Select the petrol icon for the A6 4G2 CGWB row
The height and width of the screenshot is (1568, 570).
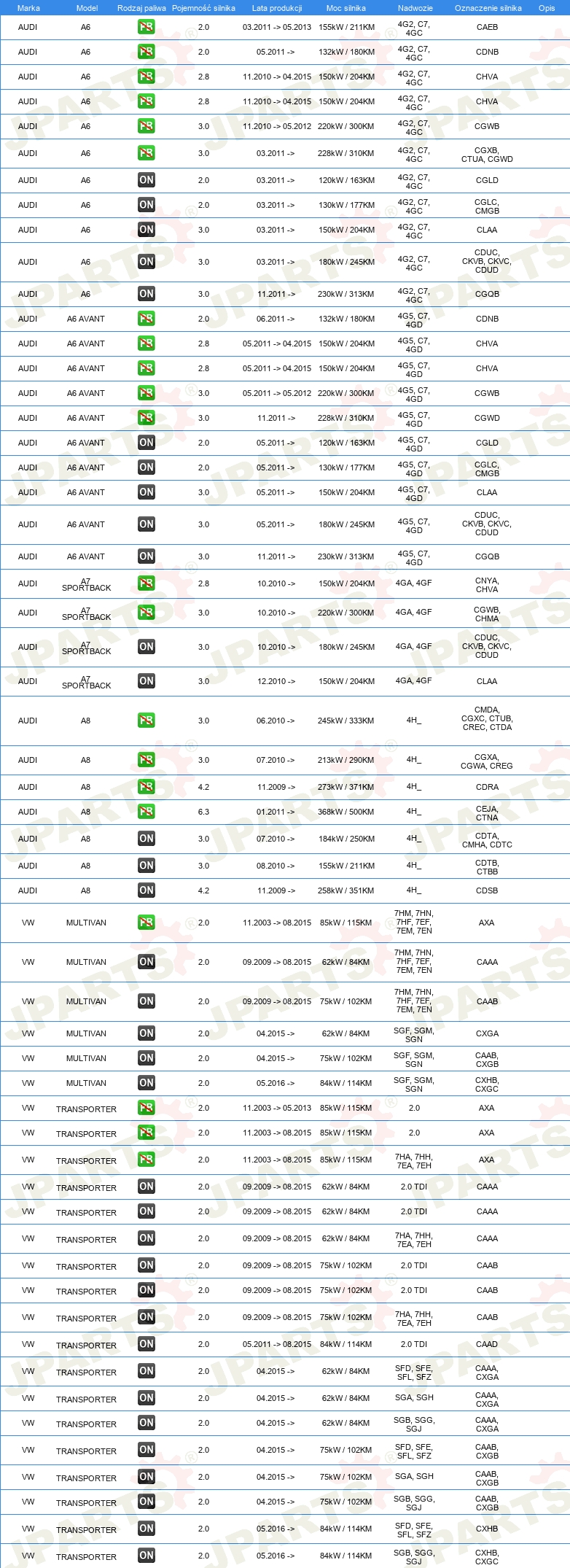tap(147, 126)
